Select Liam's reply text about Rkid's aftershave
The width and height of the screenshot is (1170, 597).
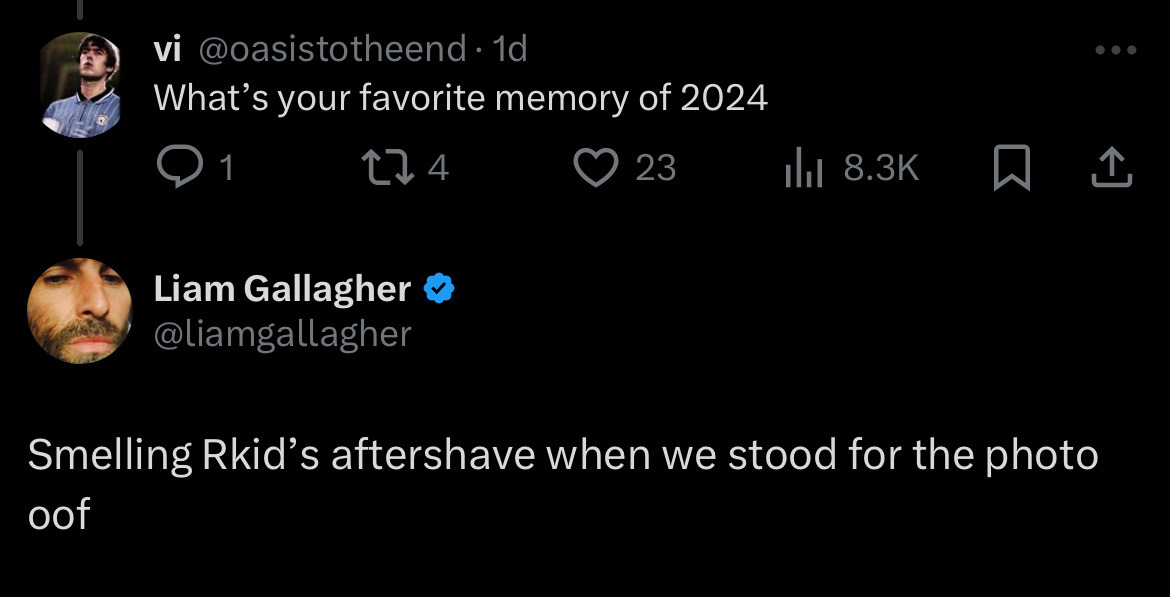pos(563,485)
